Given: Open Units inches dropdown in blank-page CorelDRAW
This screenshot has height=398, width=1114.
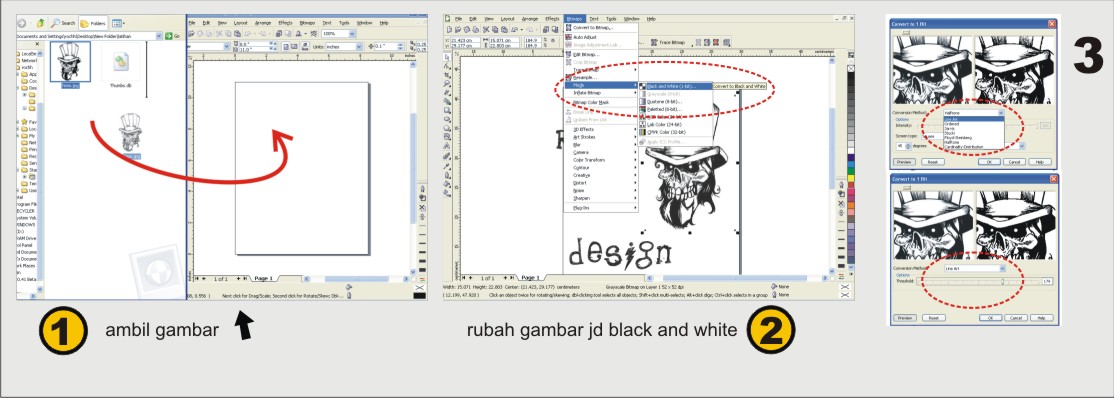Looking at the screenshot, I should click(x=359, y=46).
